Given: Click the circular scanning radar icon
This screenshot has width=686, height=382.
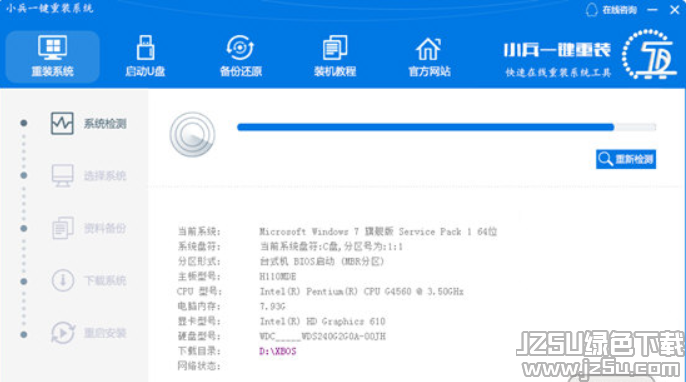Looking at the screenshot, I should [x=192, y=134].
